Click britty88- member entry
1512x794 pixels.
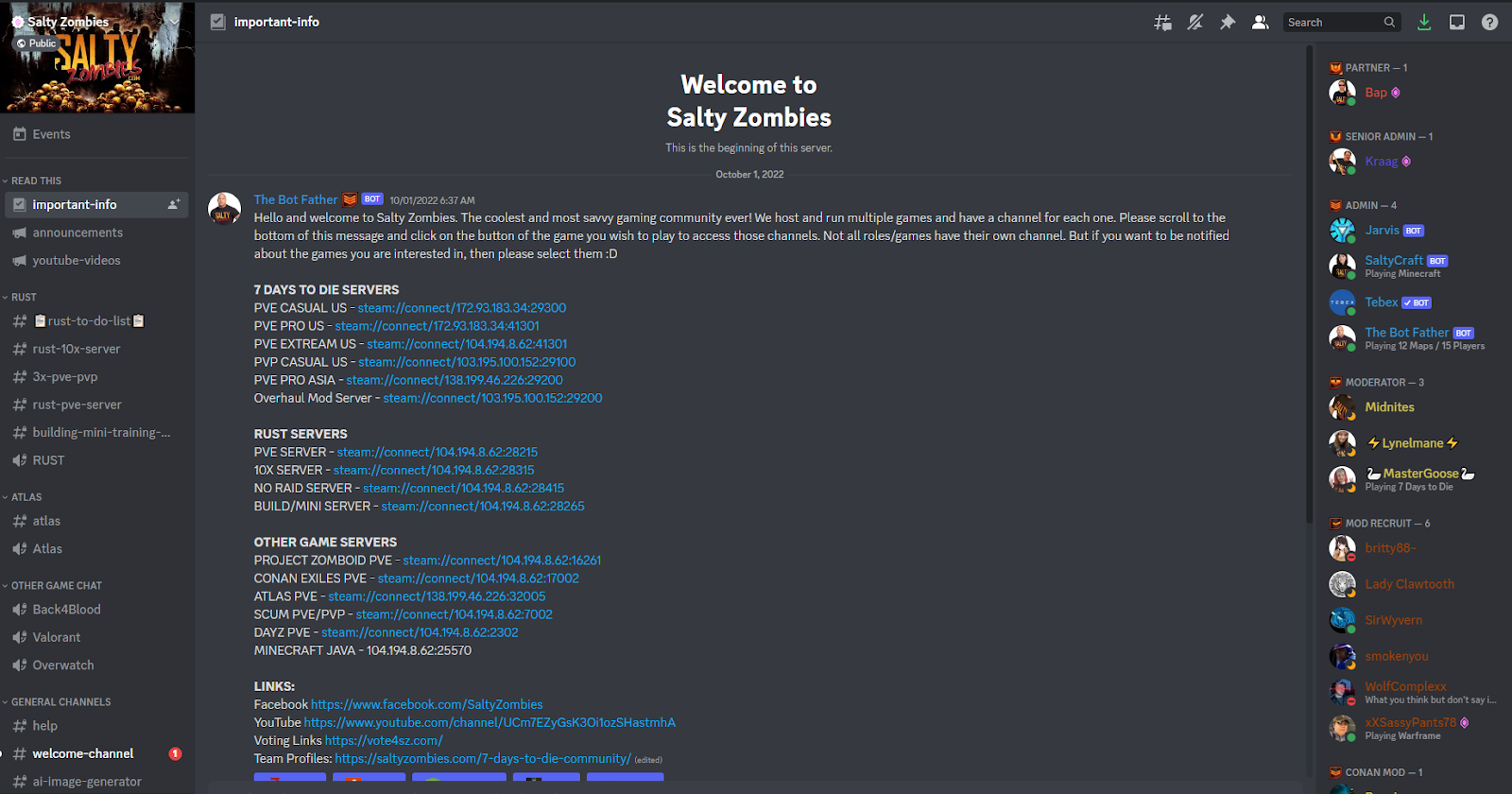(x=1413, y=548)
